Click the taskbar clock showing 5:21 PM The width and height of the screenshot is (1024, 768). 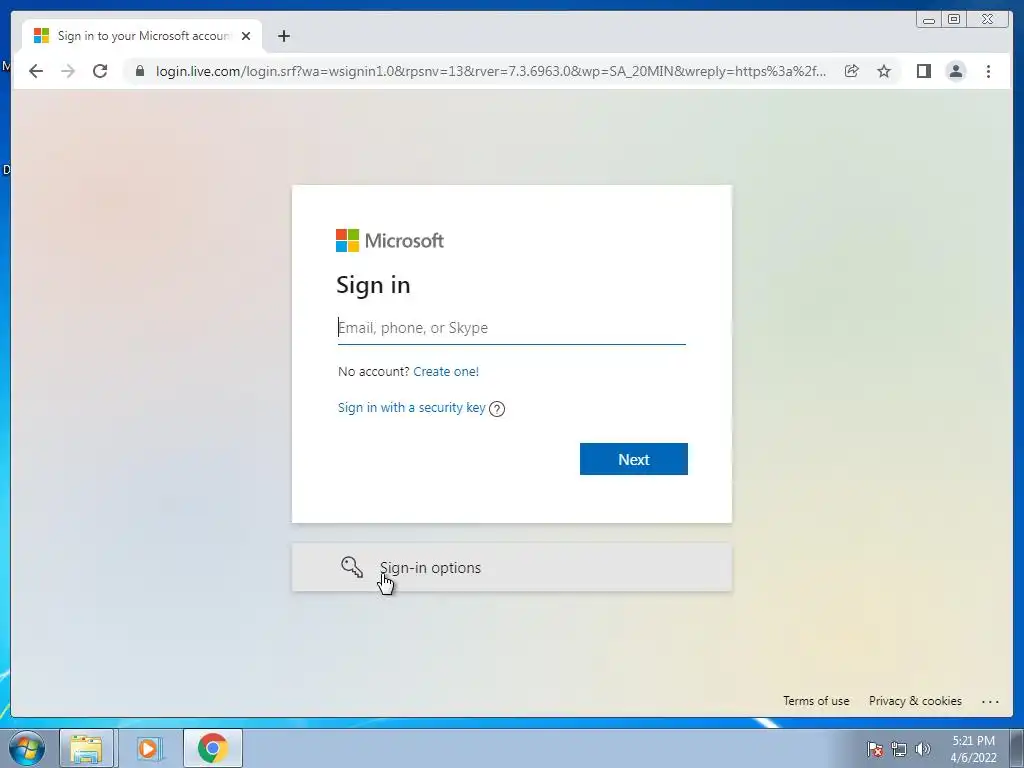click(973, 749)
